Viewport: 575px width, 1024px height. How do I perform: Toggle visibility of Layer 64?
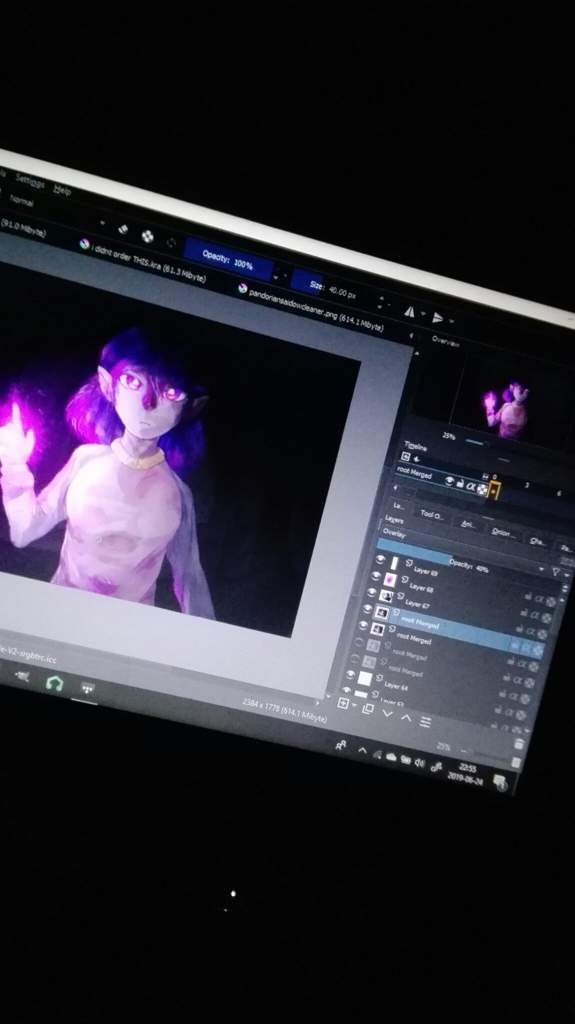(350, 675)
